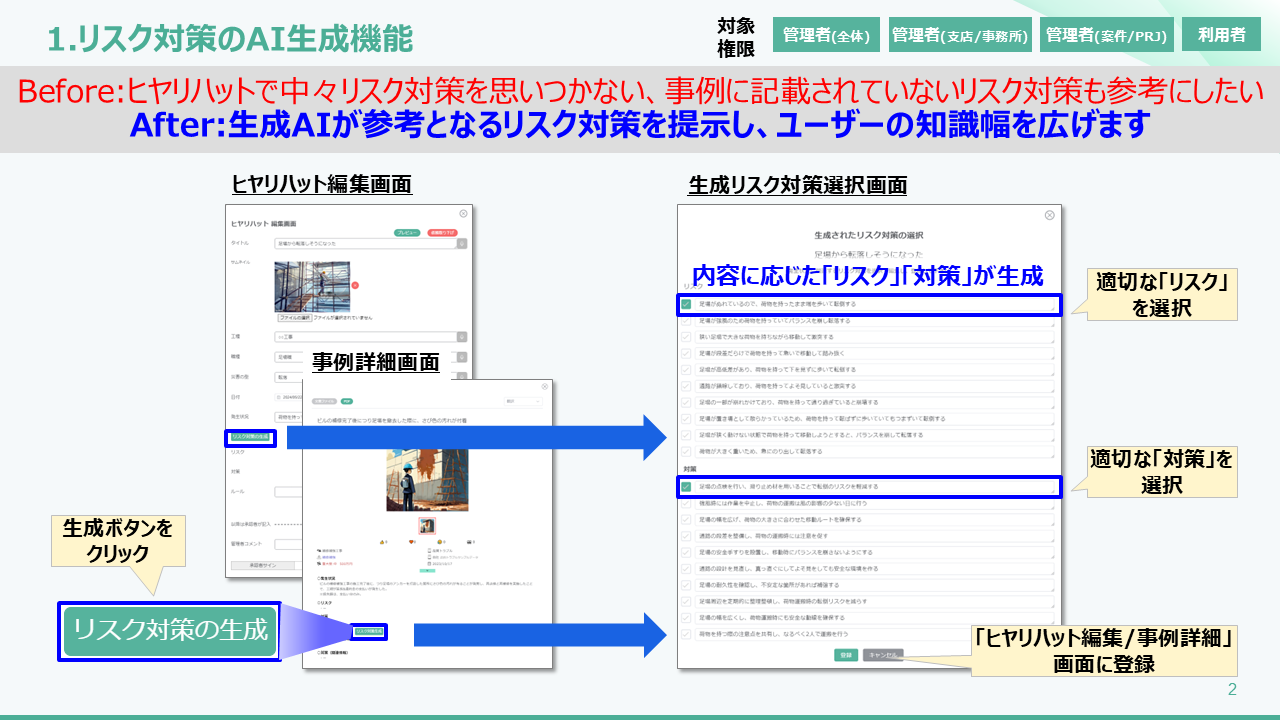
Task: Close the 生成されたリスク対策の選択 dialog
Action: tap(1049, 215)
